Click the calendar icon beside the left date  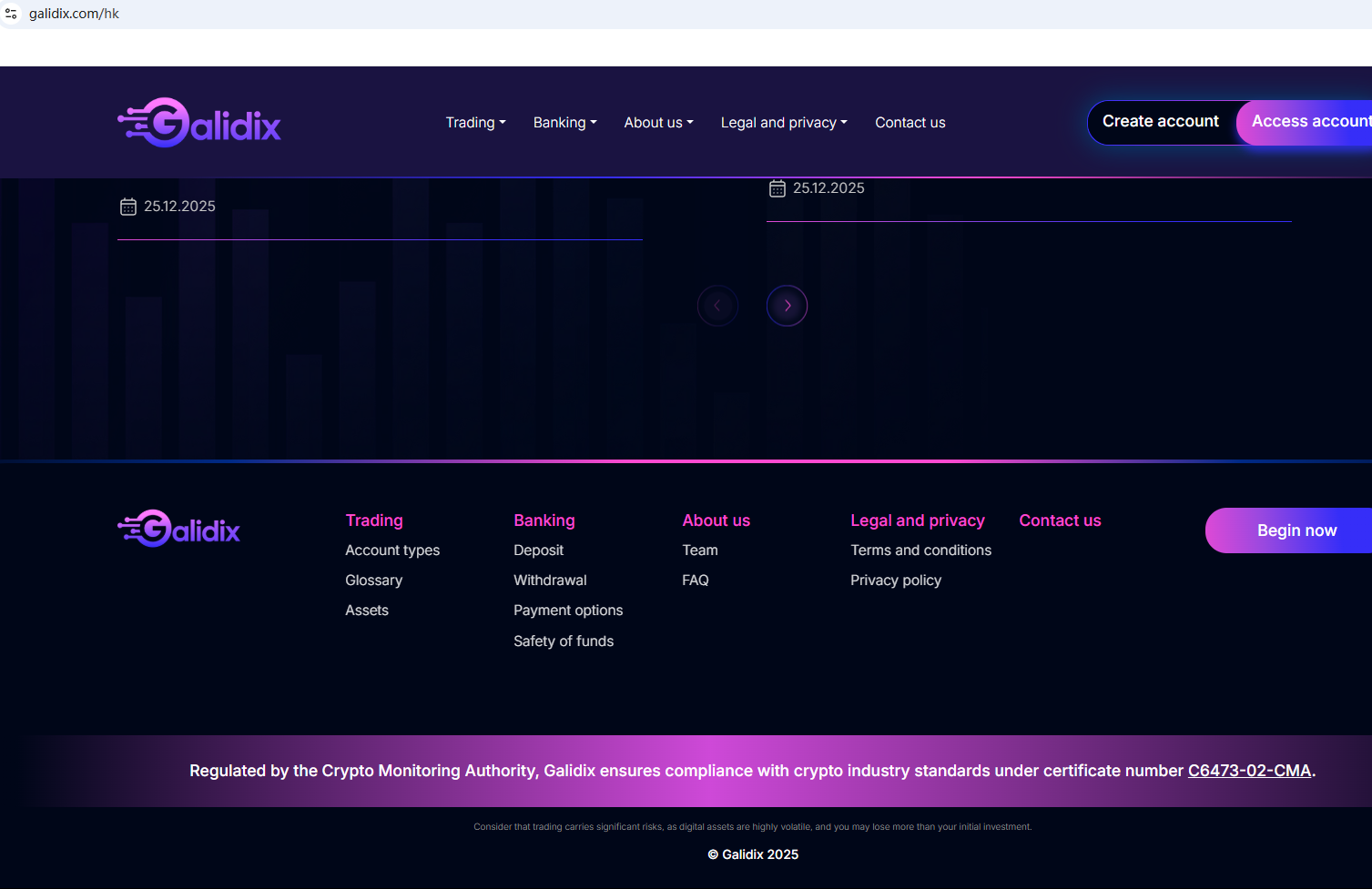coord(128,207)
